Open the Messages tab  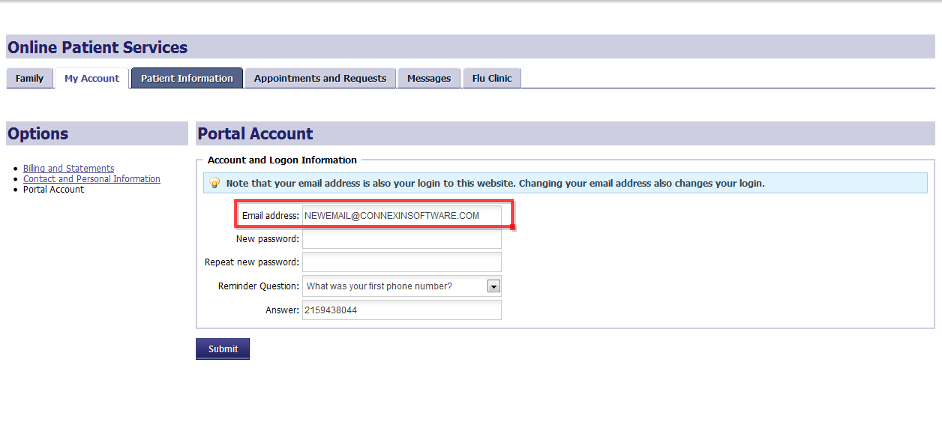point(429,78)
